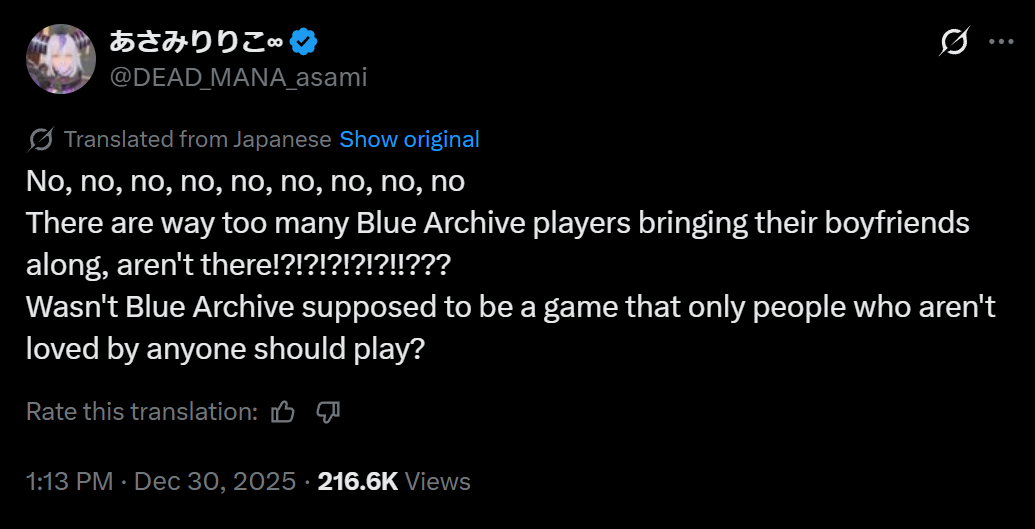The width and height of the screenshot is (1035, 529).
Task: Click the last line "loved by anyone should play?"
Action: 226,349
